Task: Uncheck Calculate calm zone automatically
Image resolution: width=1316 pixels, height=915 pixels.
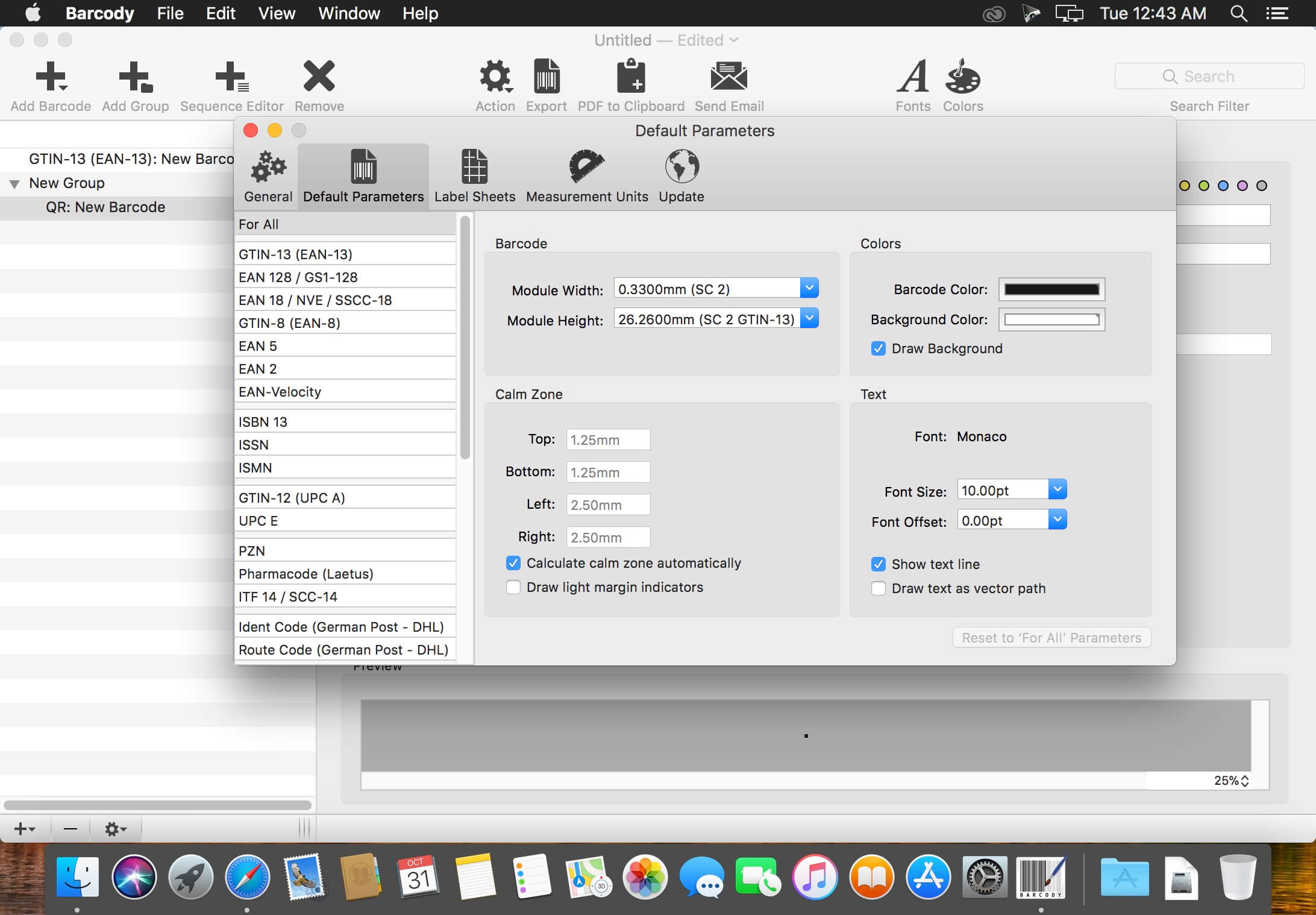Action: coord(513,563)
